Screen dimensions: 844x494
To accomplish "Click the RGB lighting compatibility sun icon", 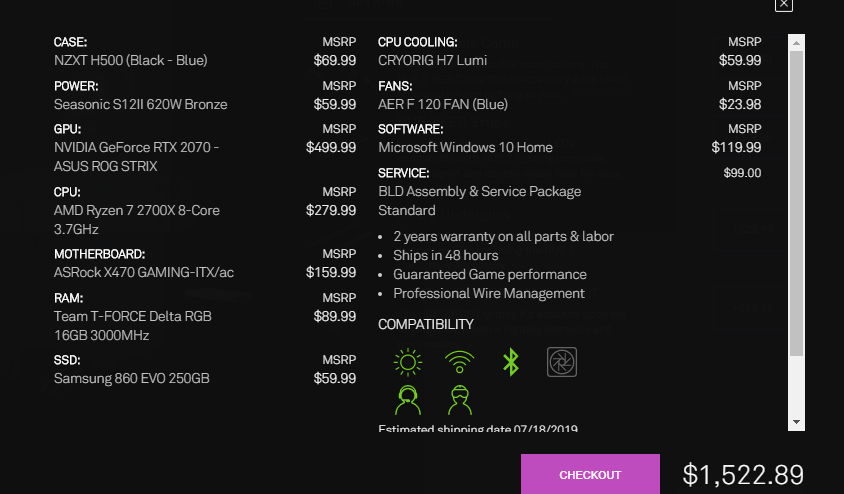I will click(x=407, y=362).
